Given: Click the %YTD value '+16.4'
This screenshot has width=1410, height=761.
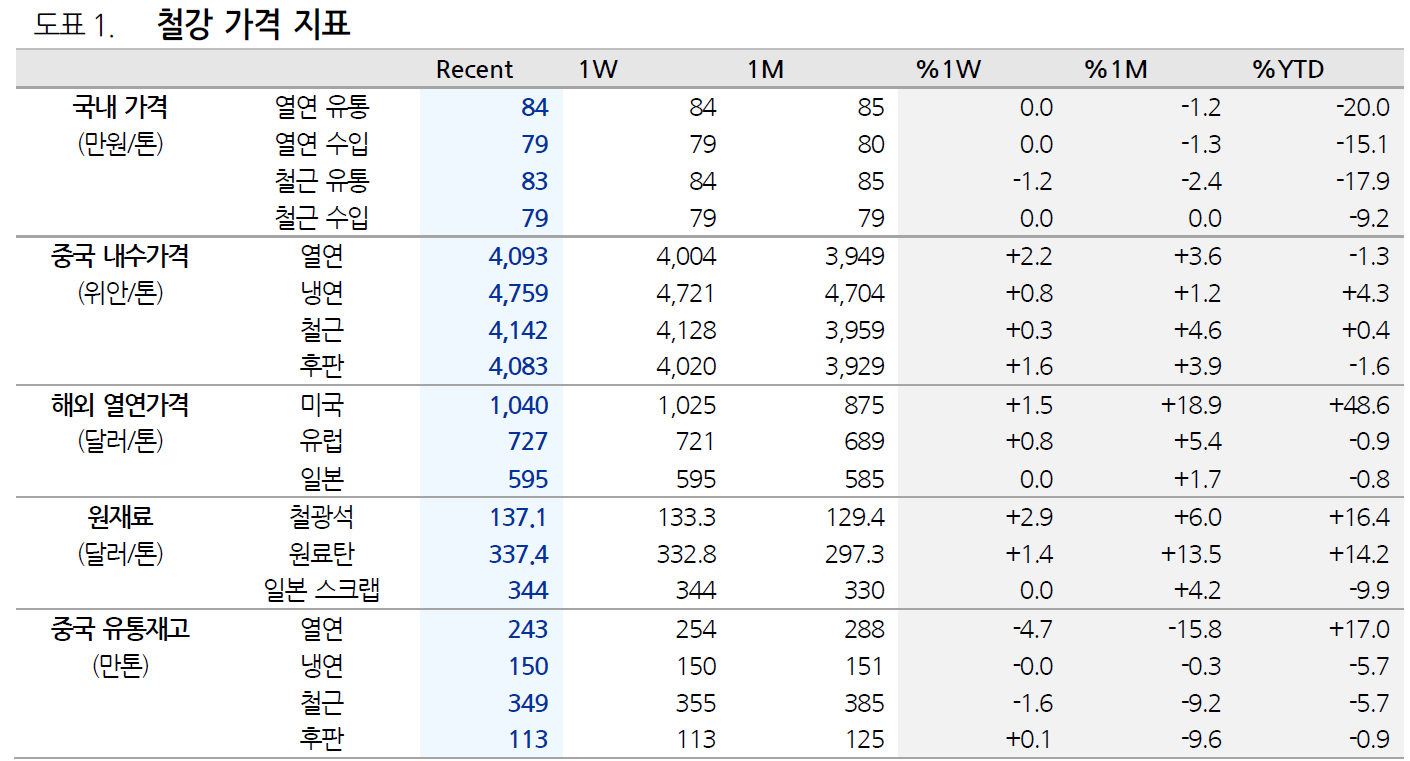Looking at the screenshot, I should pyautogui.click(x=1359, y=517).
